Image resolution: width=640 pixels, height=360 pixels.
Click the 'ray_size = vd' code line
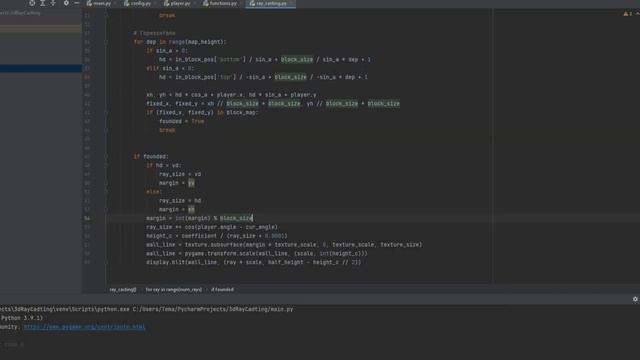180,174
